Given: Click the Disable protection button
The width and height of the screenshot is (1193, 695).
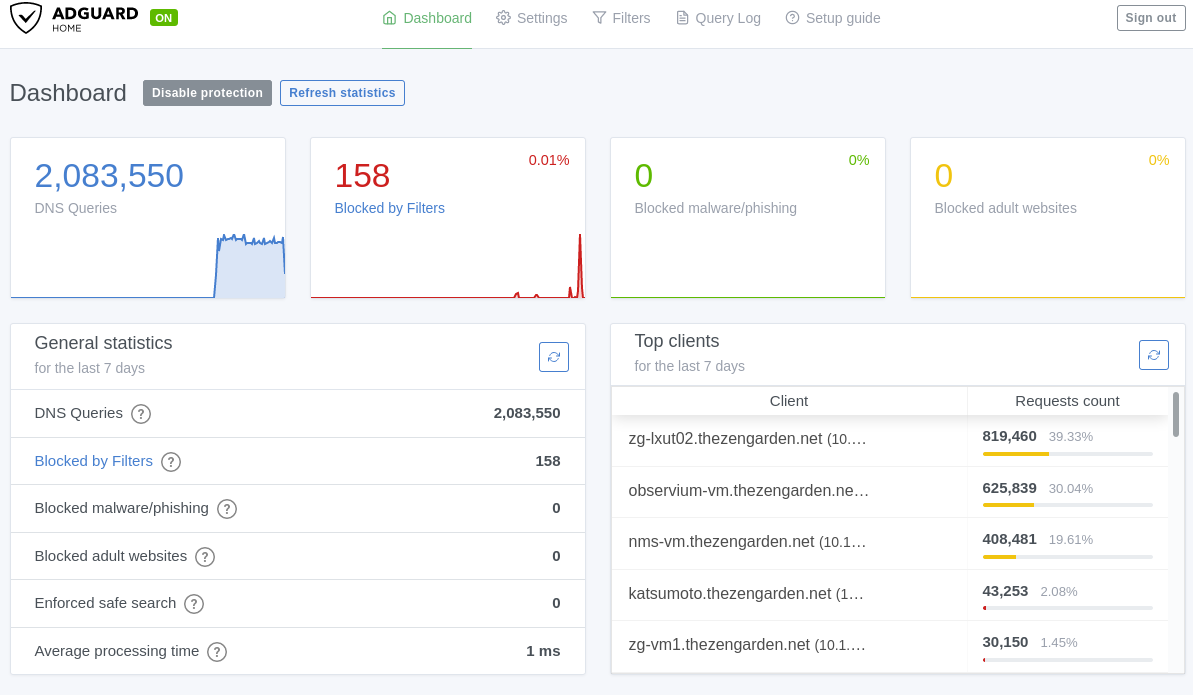Looking at the screenshot, I should [207, 93].
